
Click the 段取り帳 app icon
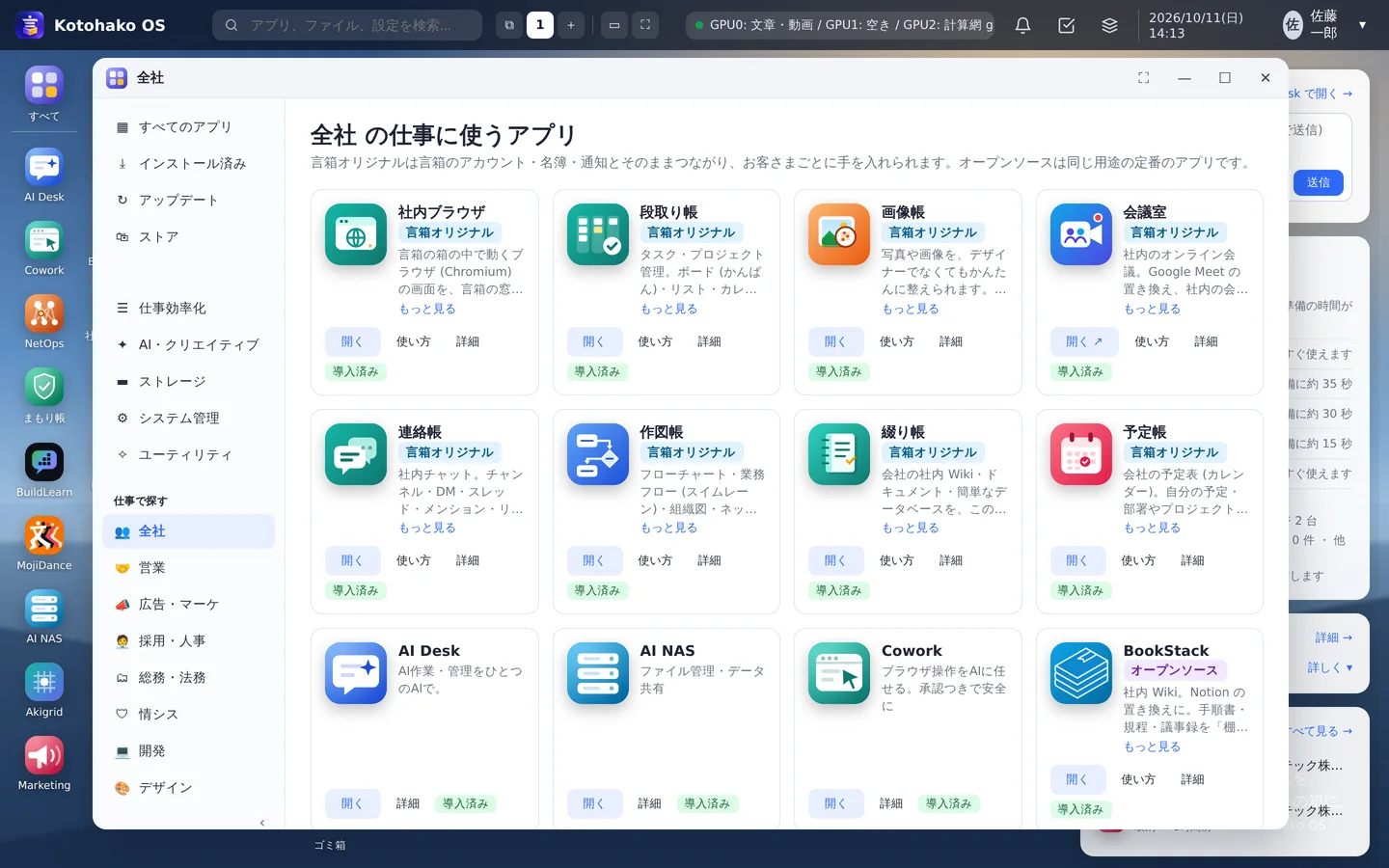click(x=598, y=234)
